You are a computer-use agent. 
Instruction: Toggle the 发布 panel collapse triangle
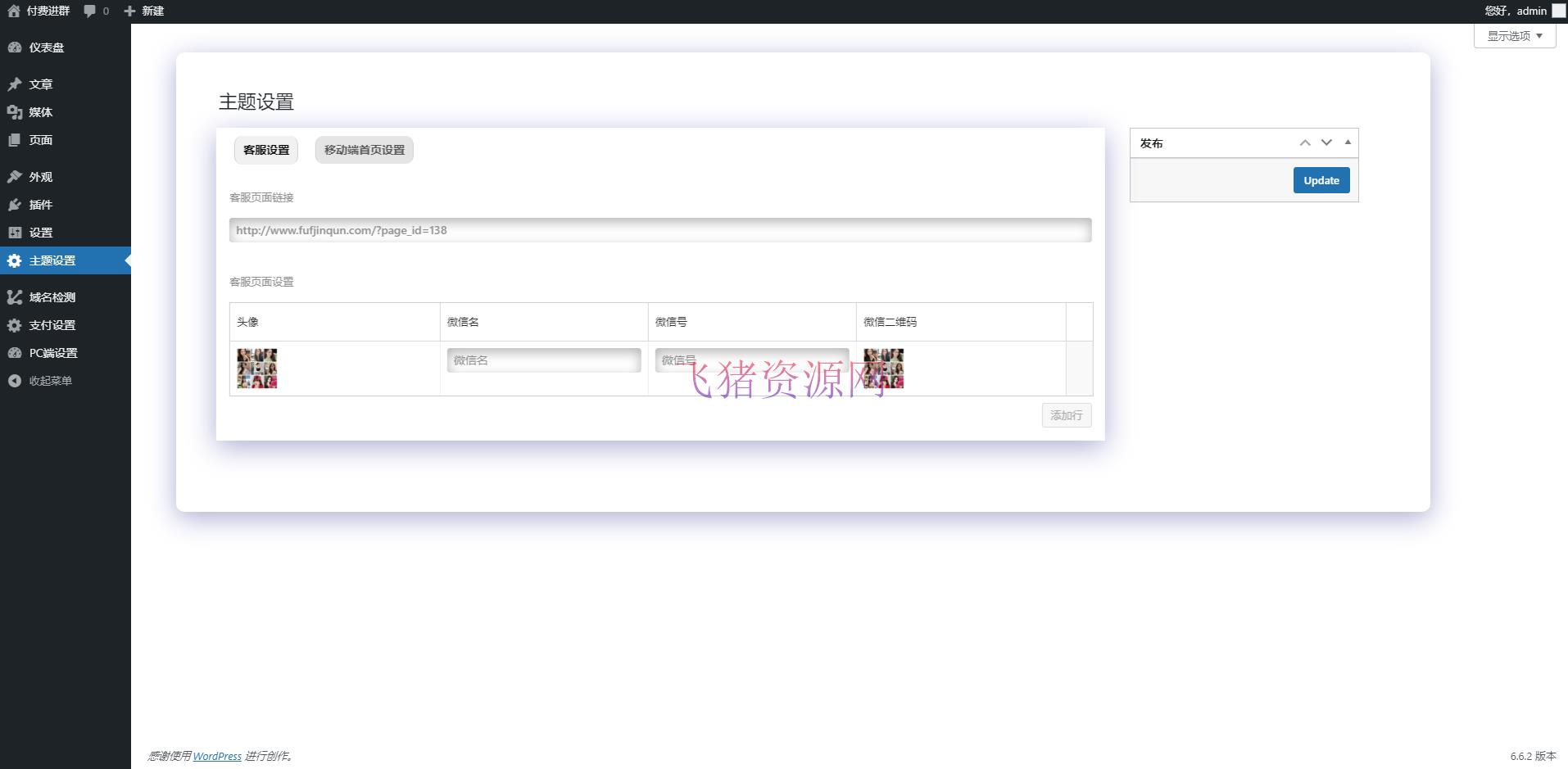(x=1348, y=142)
